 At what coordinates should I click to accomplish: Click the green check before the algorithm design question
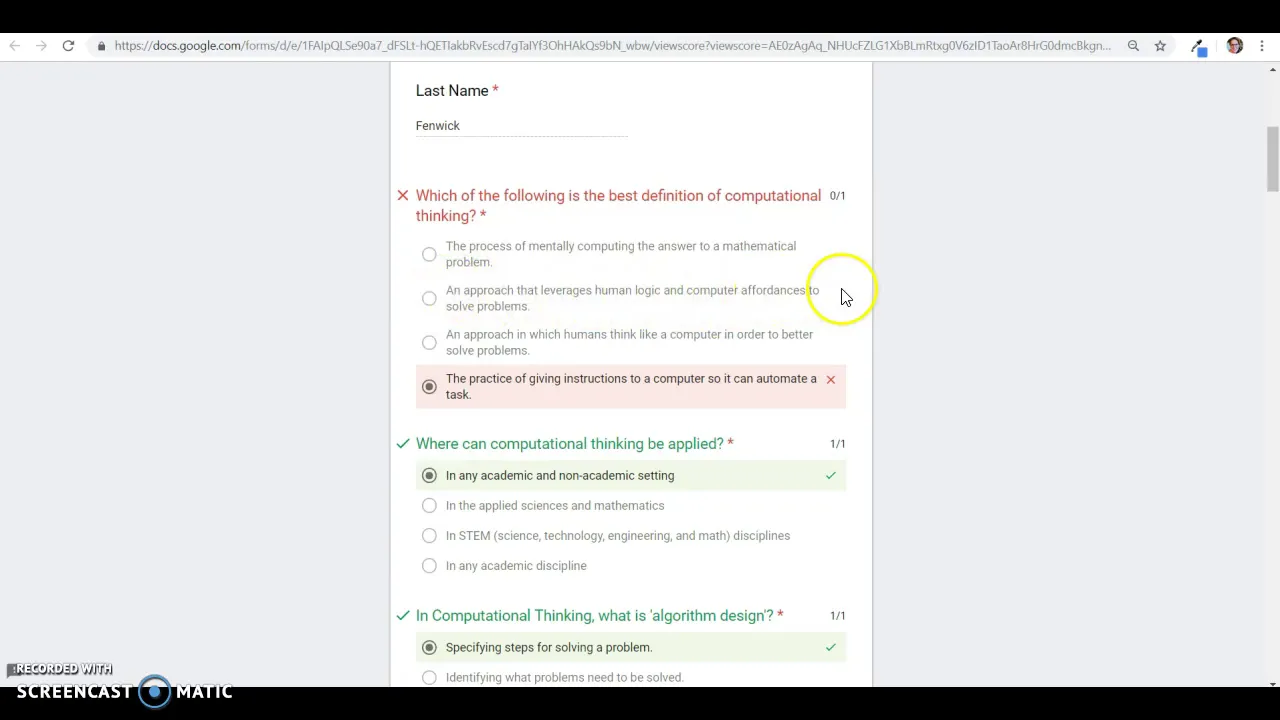[x=403, y=616]
